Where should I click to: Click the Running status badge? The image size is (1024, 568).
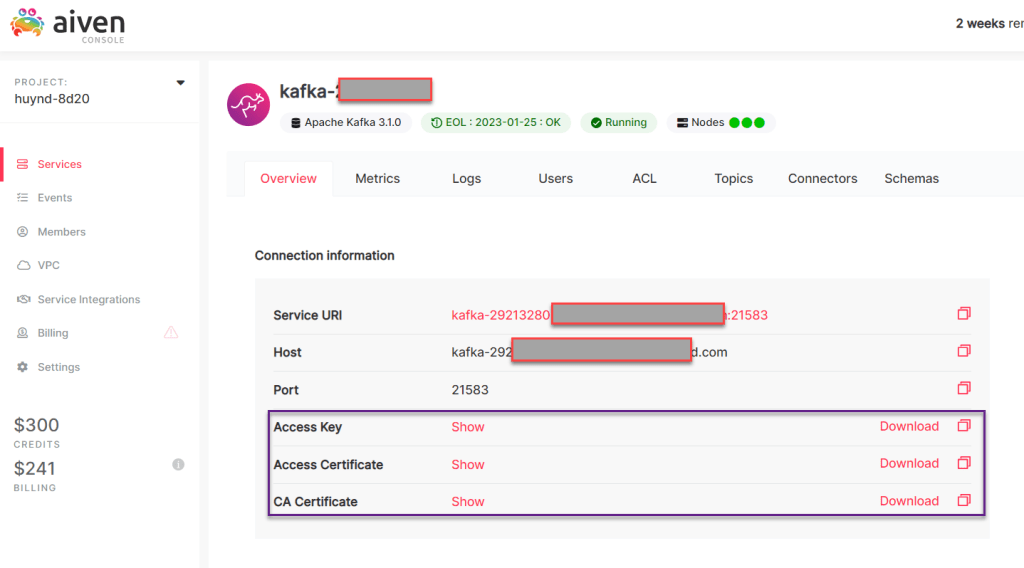tap(618, 123)
